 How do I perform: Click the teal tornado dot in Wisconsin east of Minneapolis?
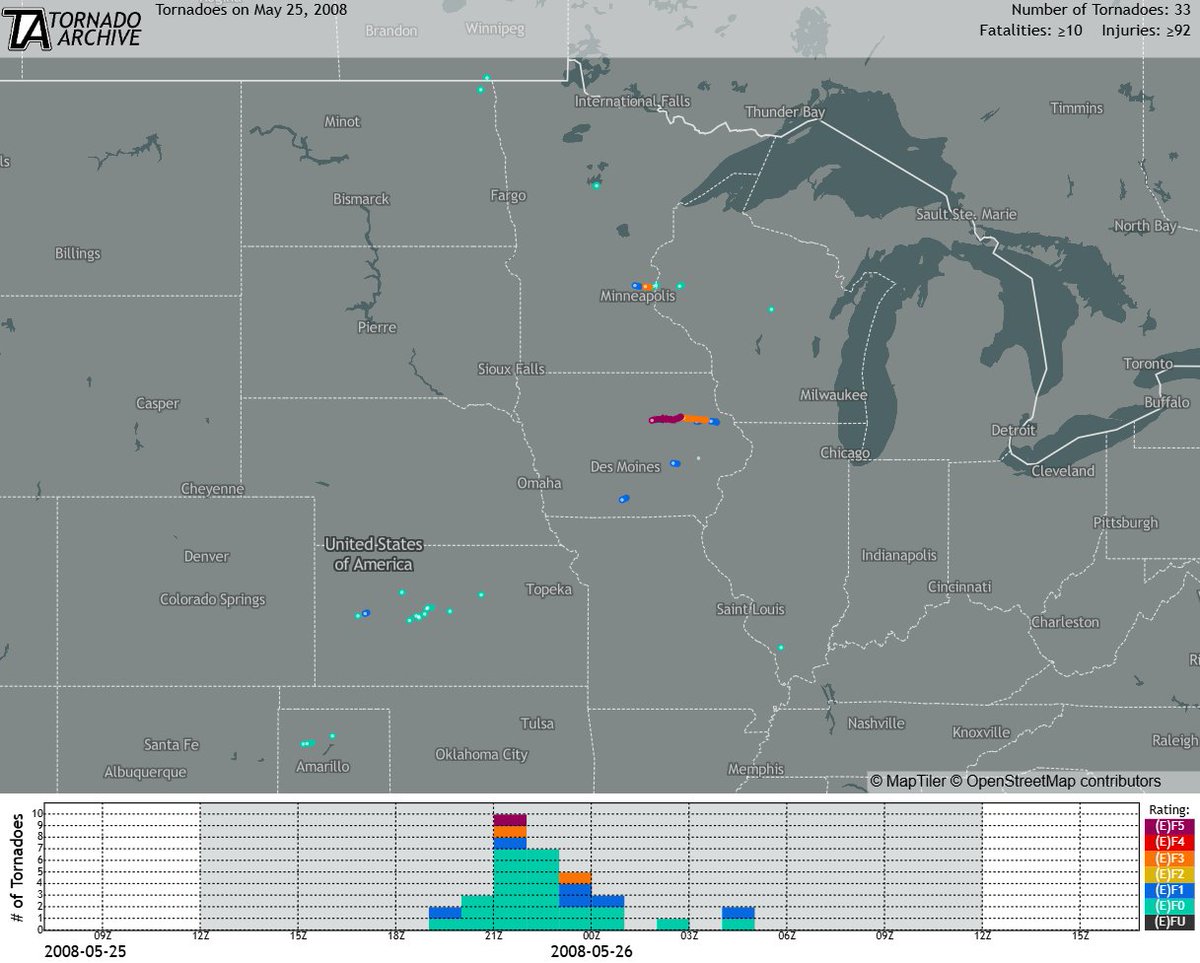770,310
